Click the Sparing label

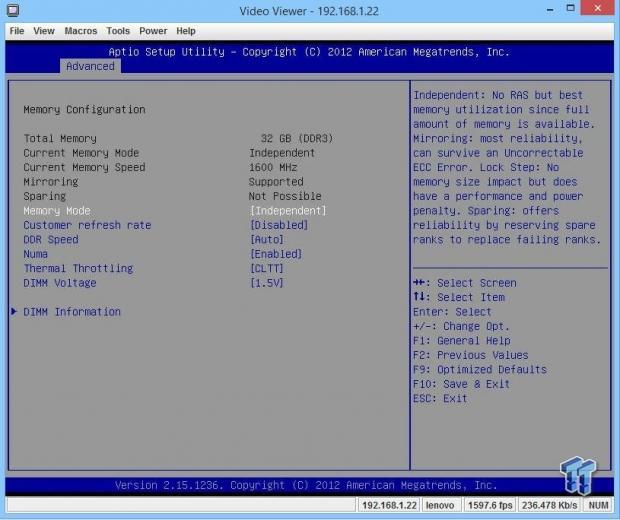click(45, 196)
